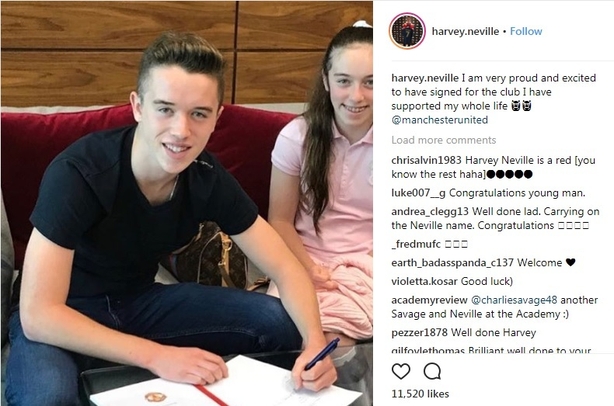
Task: Open the @manchesterunited mention link
Action: [x=440, y=120]
